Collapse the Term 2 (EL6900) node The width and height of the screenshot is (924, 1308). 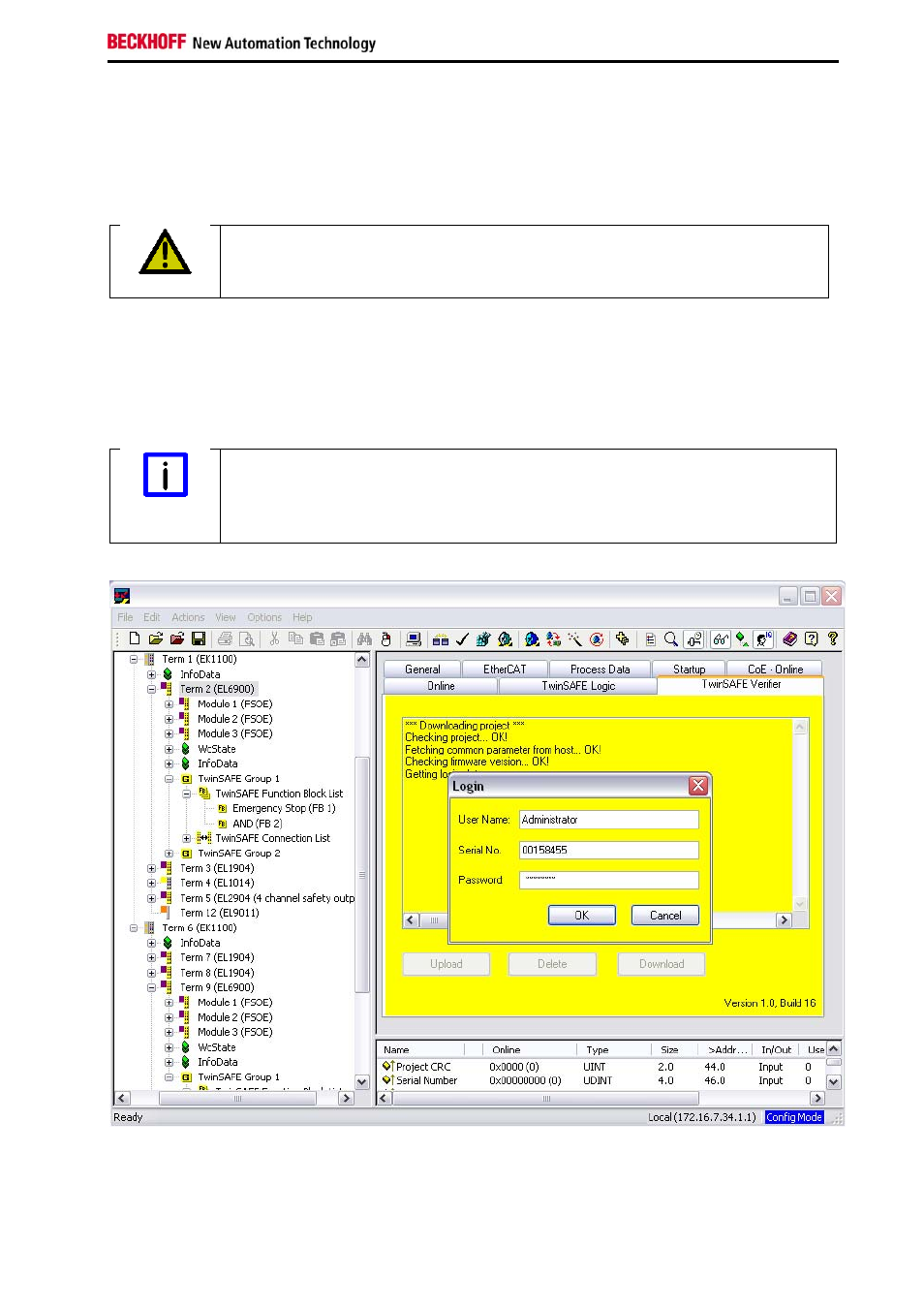(151, 689)
